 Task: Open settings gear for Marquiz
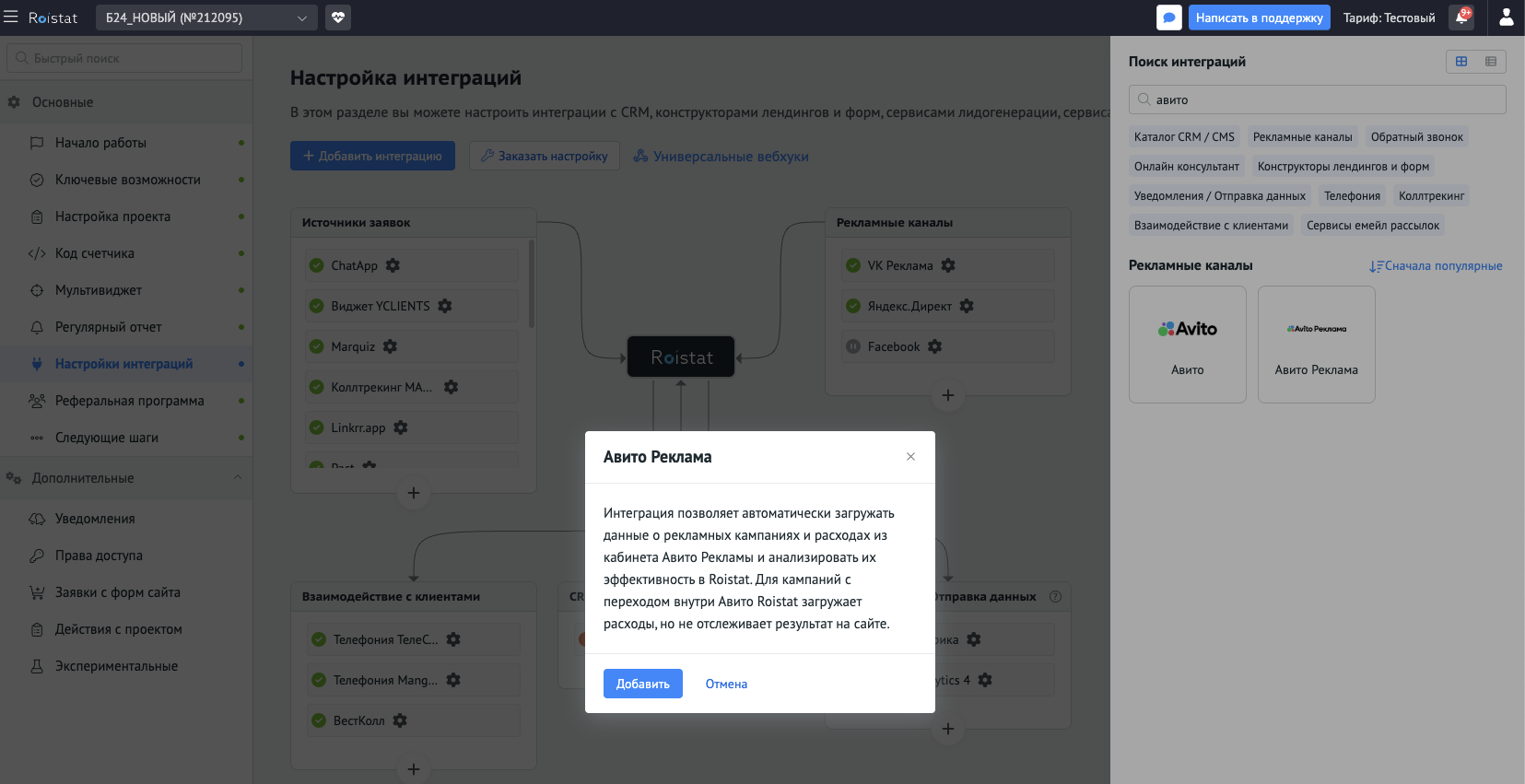(390, 346)
